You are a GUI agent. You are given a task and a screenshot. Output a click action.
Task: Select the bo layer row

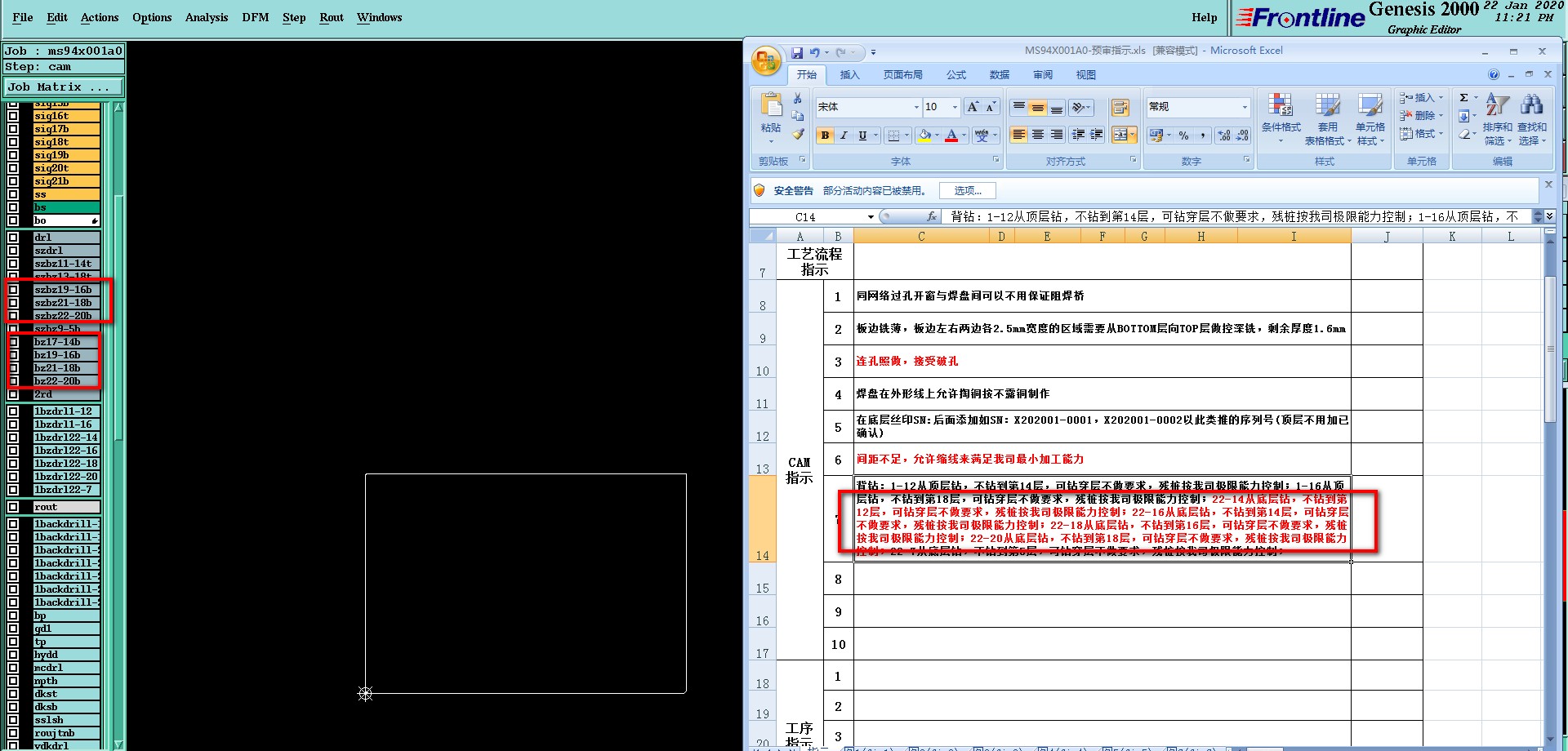(x=65, y=220)
